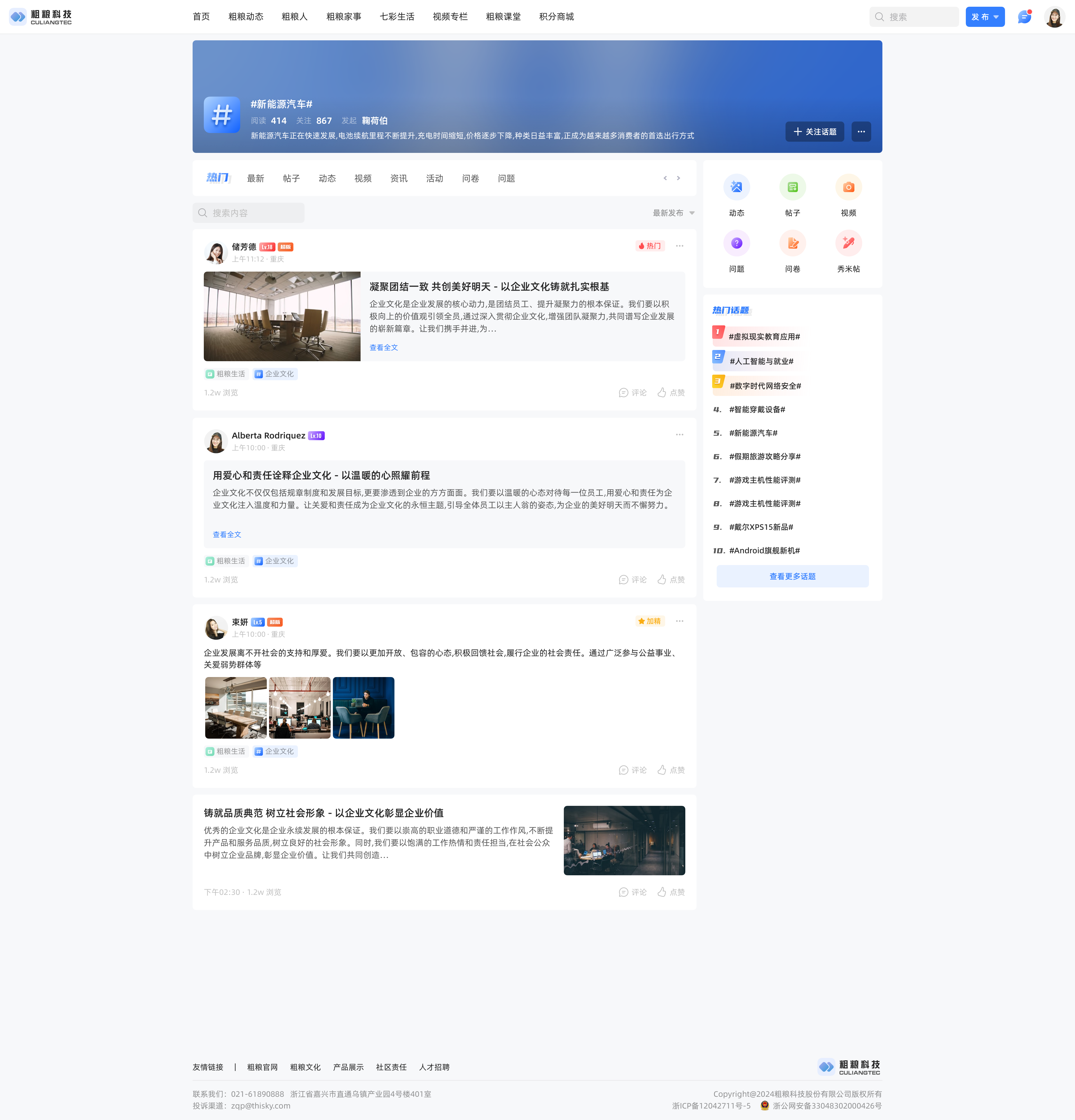The width and height of the screenshot is (1075, 1120).
Task: Click the green 帖子 post icon
Action: (792, 187)
